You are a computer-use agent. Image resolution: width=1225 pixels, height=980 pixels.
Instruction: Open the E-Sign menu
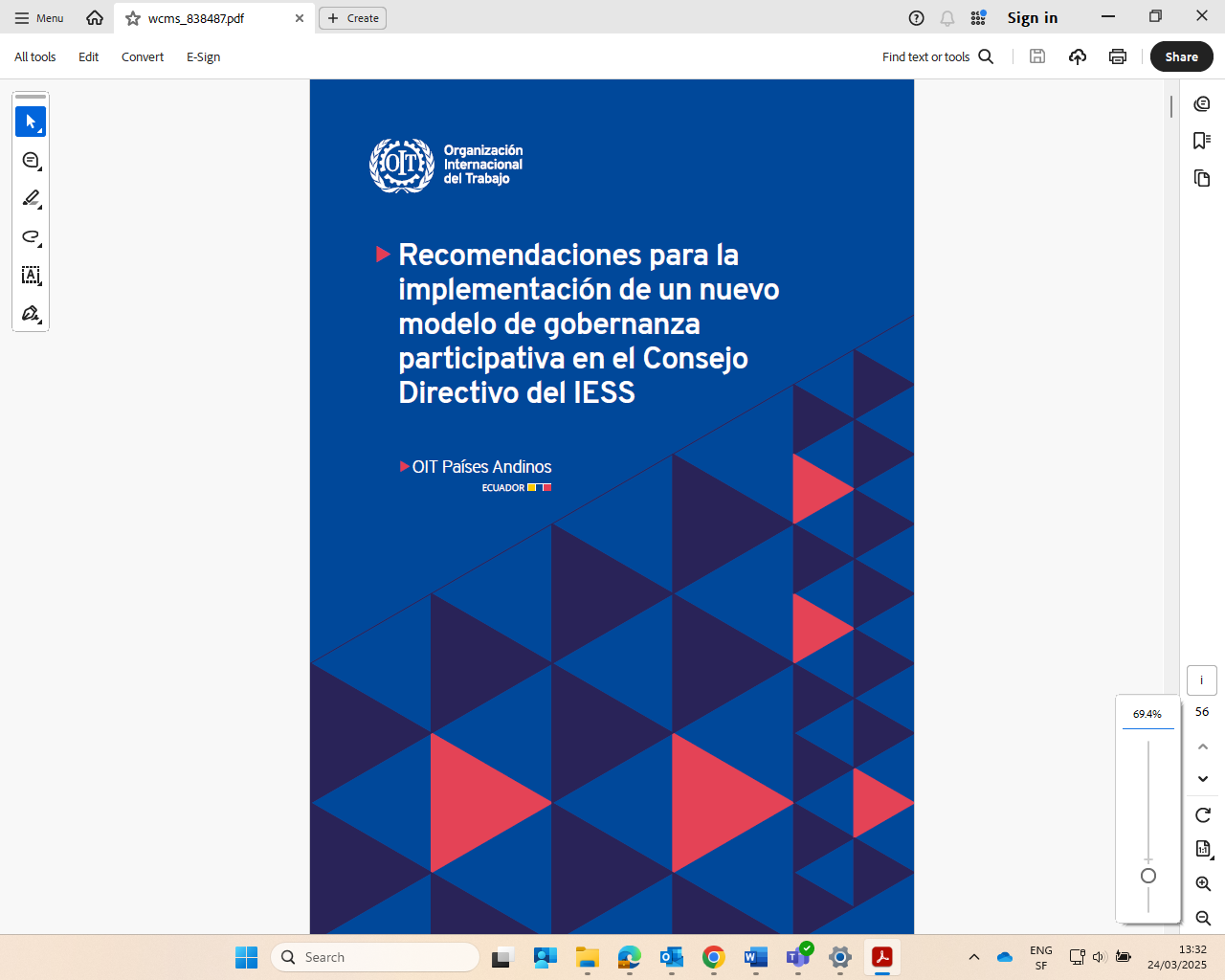[x=204, y=57]
